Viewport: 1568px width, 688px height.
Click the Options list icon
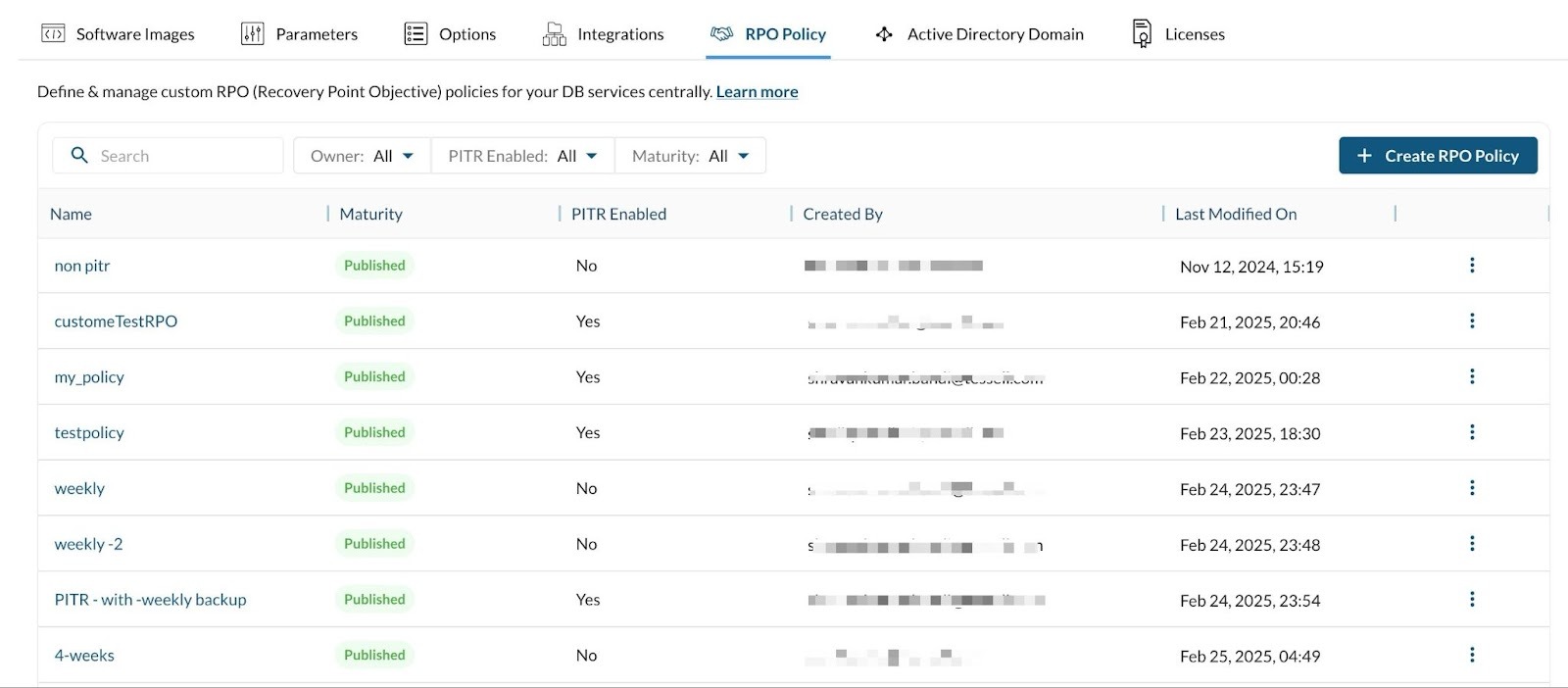coord(416,34)
